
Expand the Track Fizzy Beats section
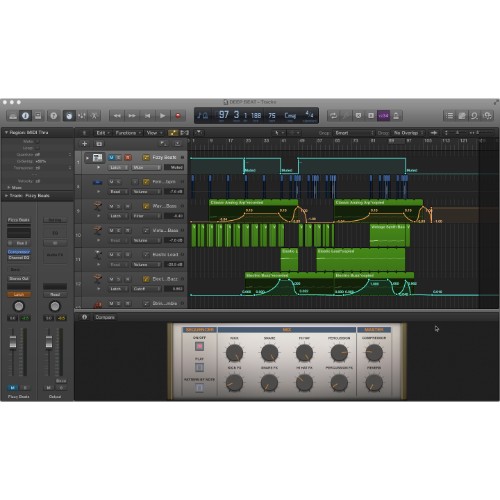(x=6, y=196)
